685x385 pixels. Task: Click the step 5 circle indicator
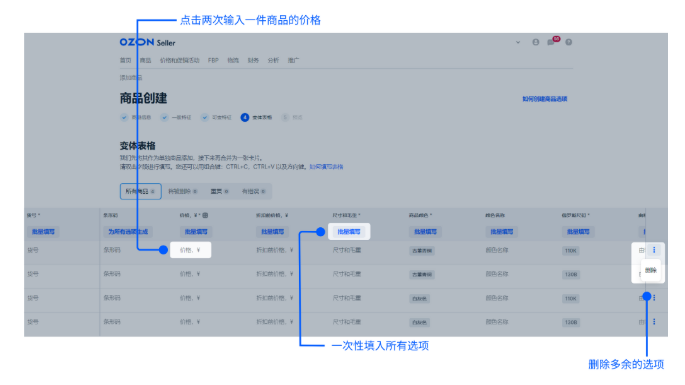point(285,118)
